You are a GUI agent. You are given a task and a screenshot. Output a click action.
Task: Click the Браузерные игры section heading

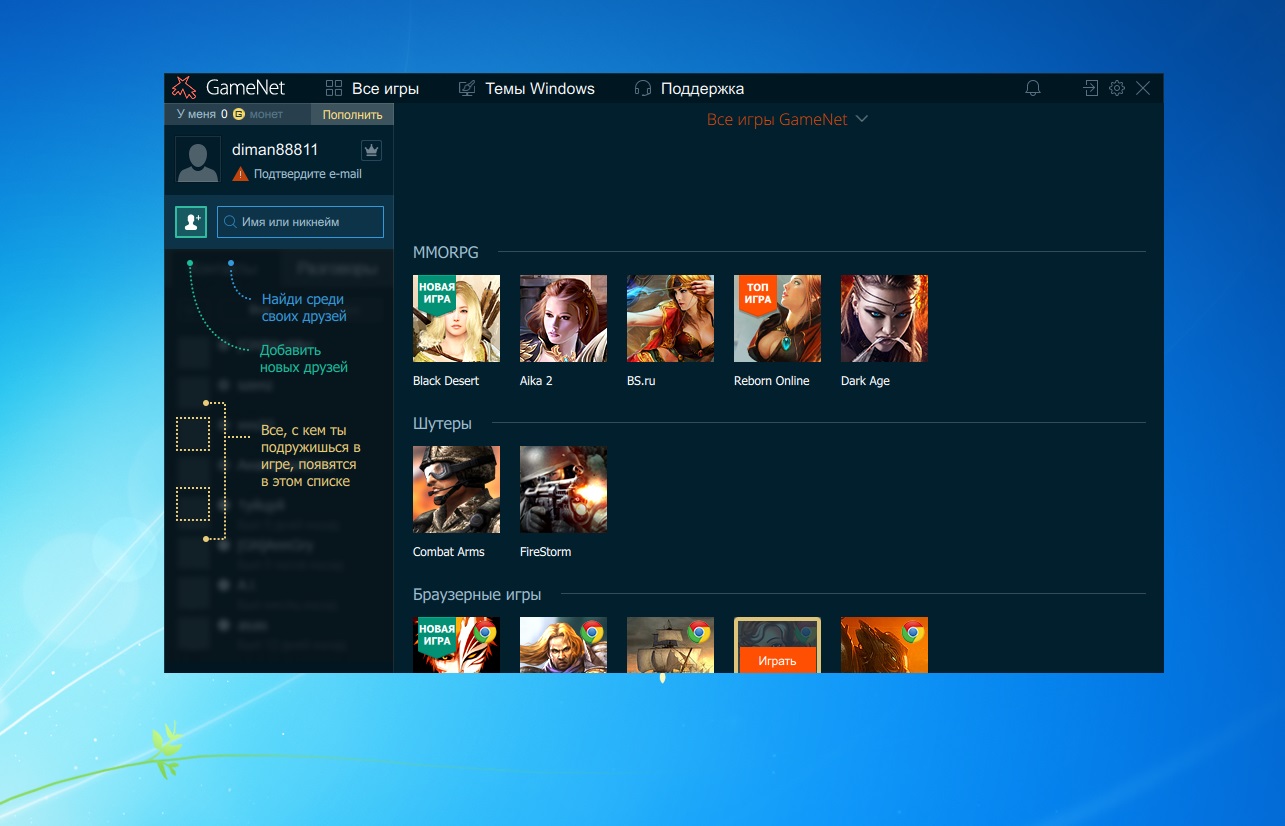click(477, 595)
